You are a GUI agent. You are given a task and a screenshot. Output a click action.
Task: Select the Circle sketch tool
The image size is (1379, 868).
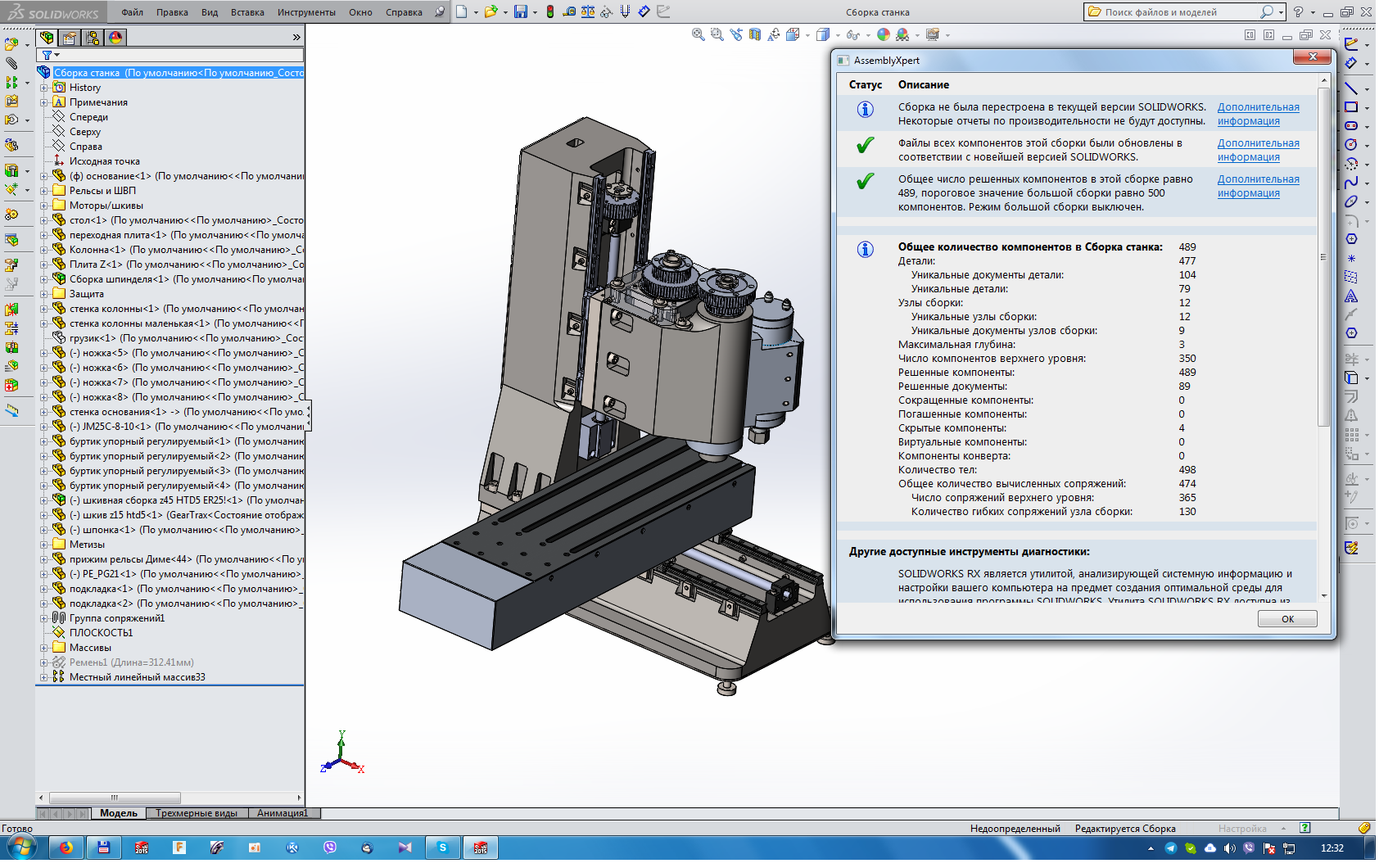1351,145
